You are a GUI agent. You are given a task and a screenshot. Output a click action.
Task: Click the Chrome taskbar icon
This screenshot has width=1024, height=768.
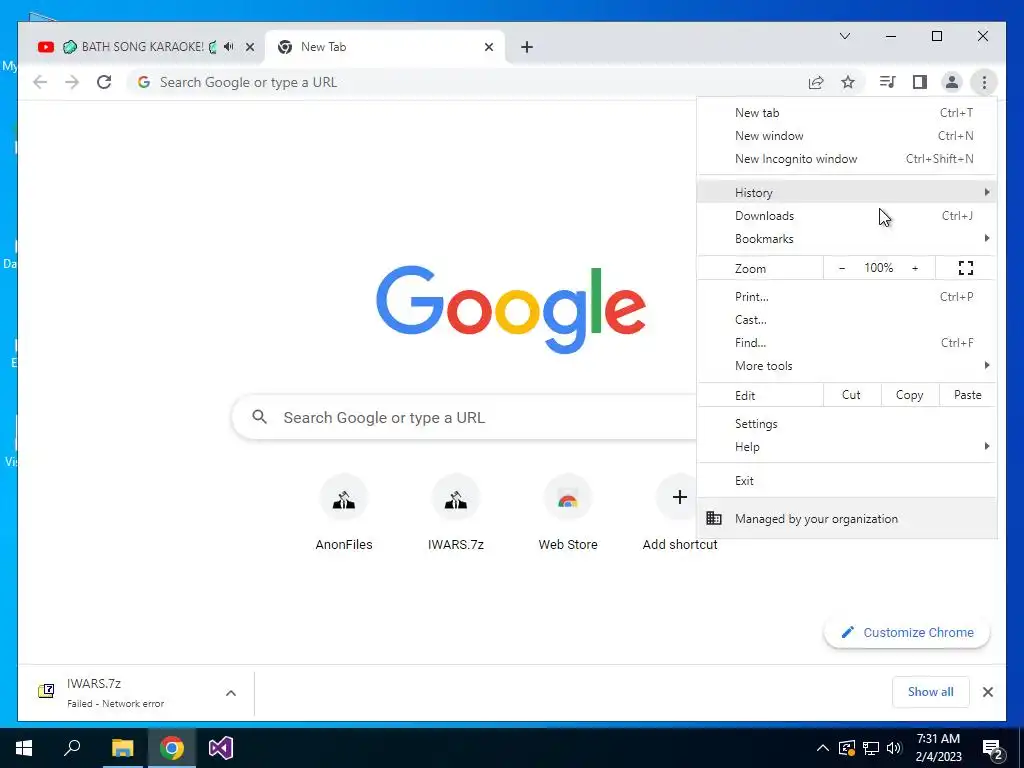[x=172, y=748]
